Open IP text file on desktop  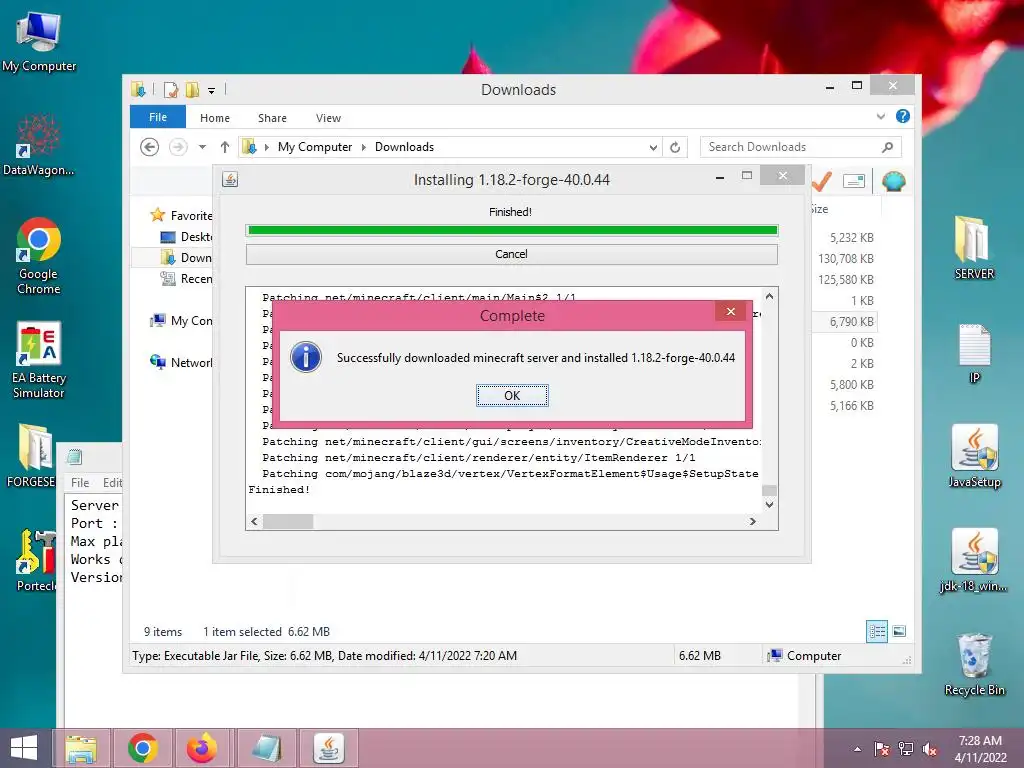click(x=974, y=353)
